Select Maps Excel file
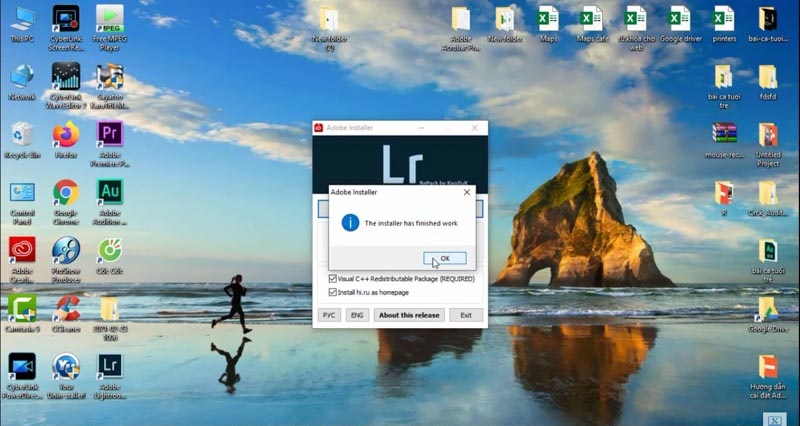Image resolution: width=800 pixels, height=426 pixels. 548,24
